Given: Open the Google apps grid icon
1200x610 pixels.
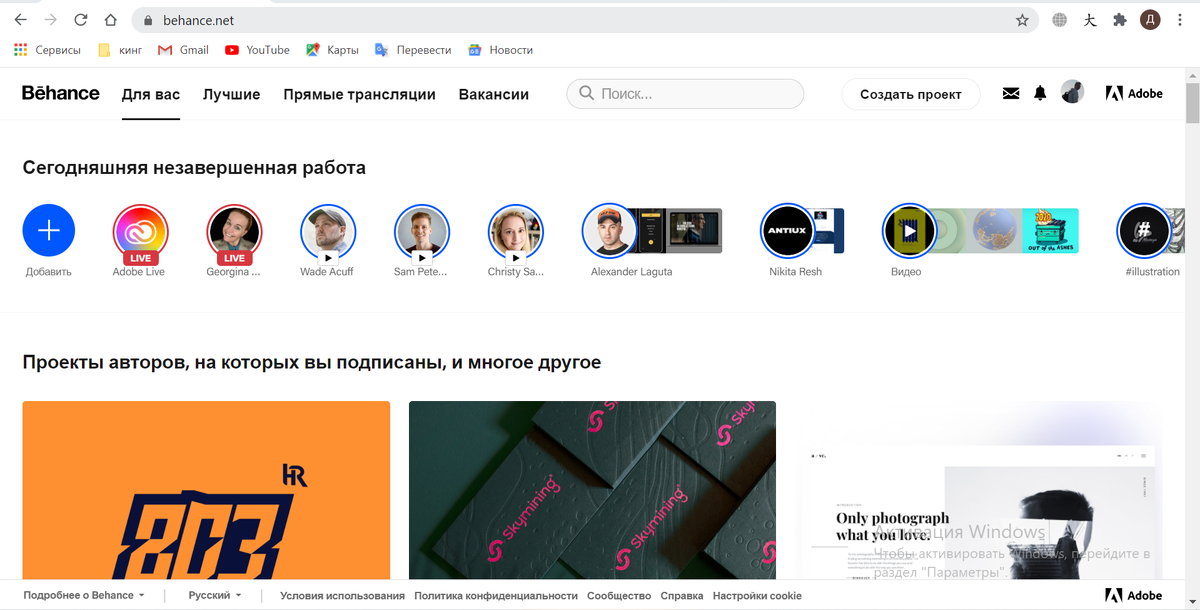Looking at the screenshot, I should (x=19, y=49).
